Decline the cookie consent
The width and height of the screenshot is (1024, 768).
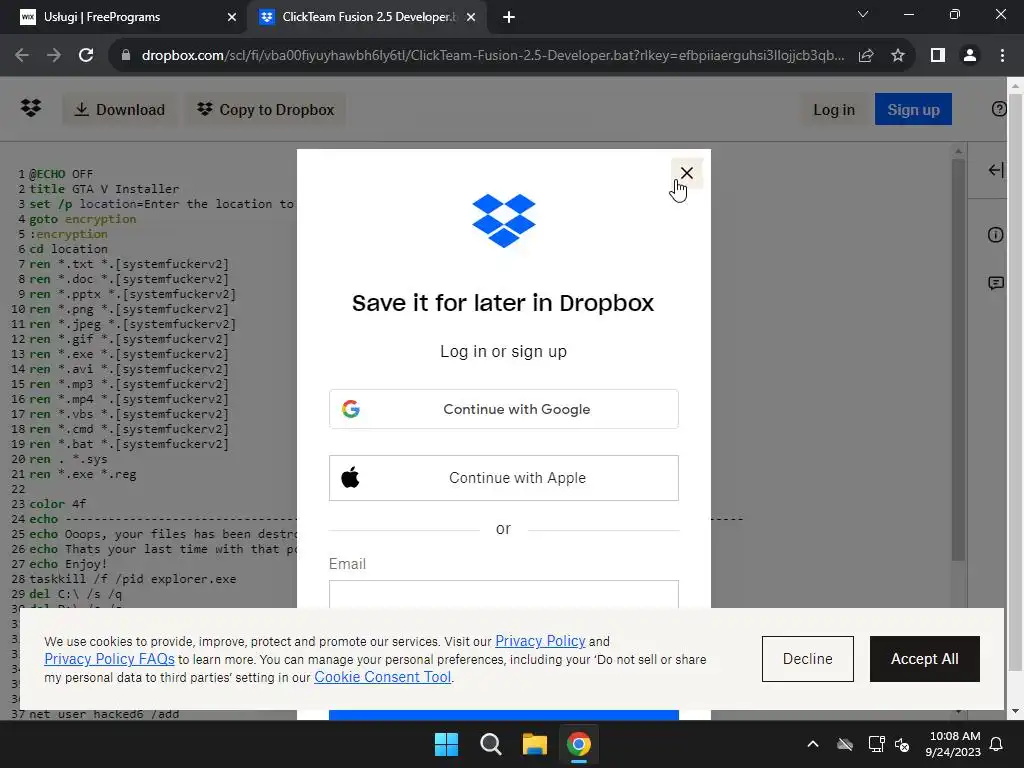(807, 659)
